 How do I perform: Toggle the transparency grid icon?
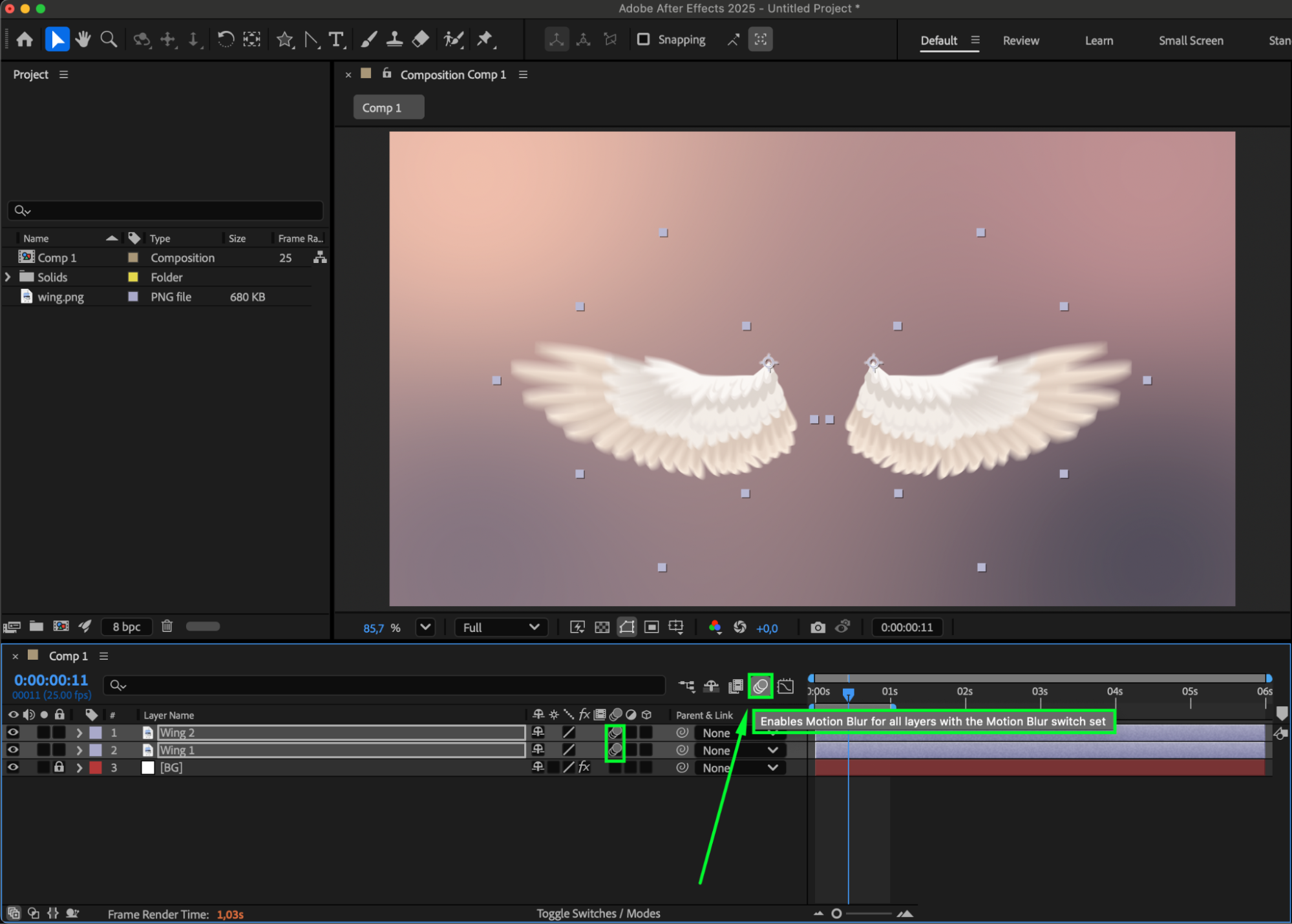coord(602,627)
